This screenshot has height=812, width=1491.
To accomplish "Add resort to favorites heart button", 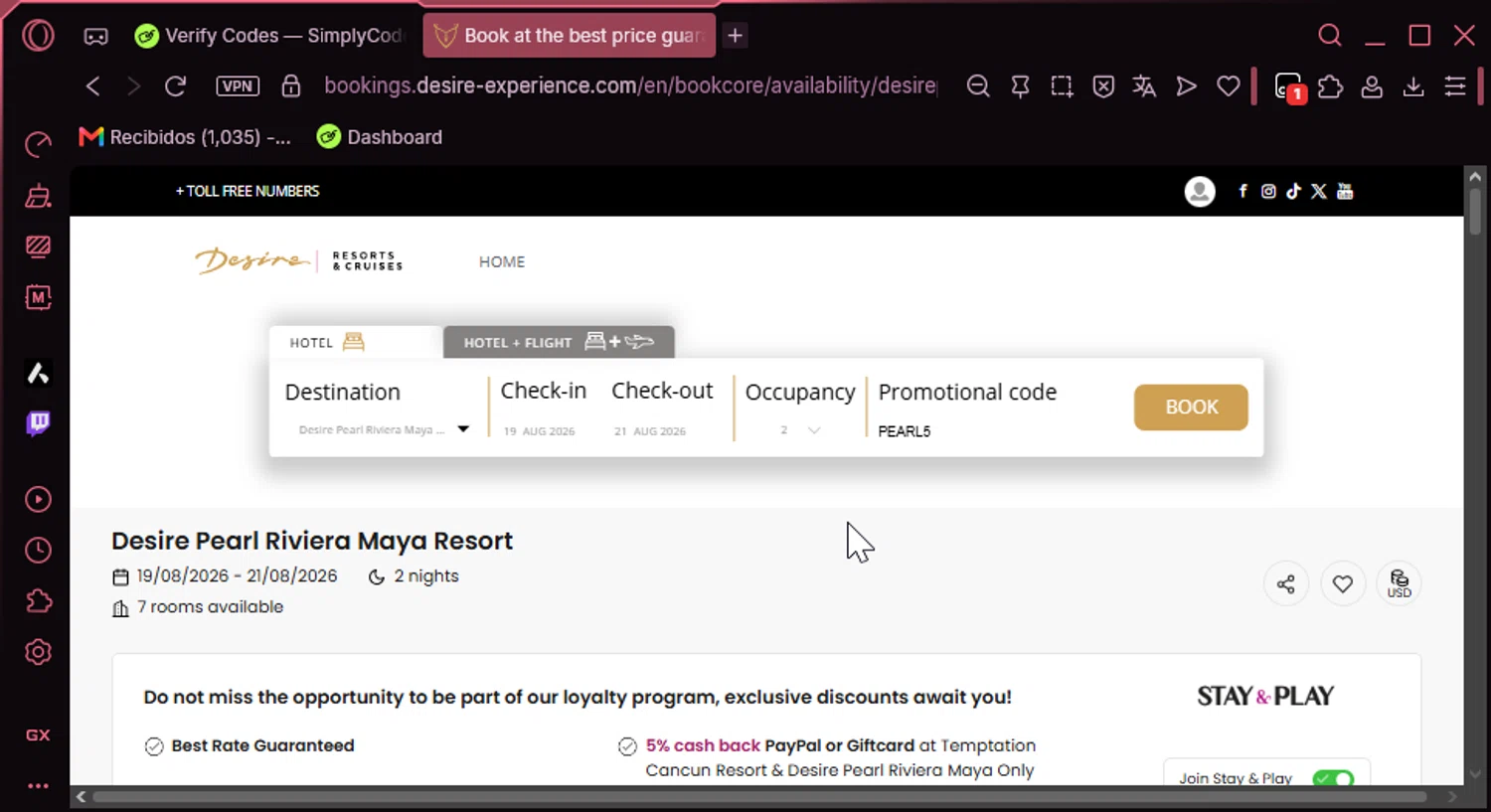I will click(x=1343, y=583).
